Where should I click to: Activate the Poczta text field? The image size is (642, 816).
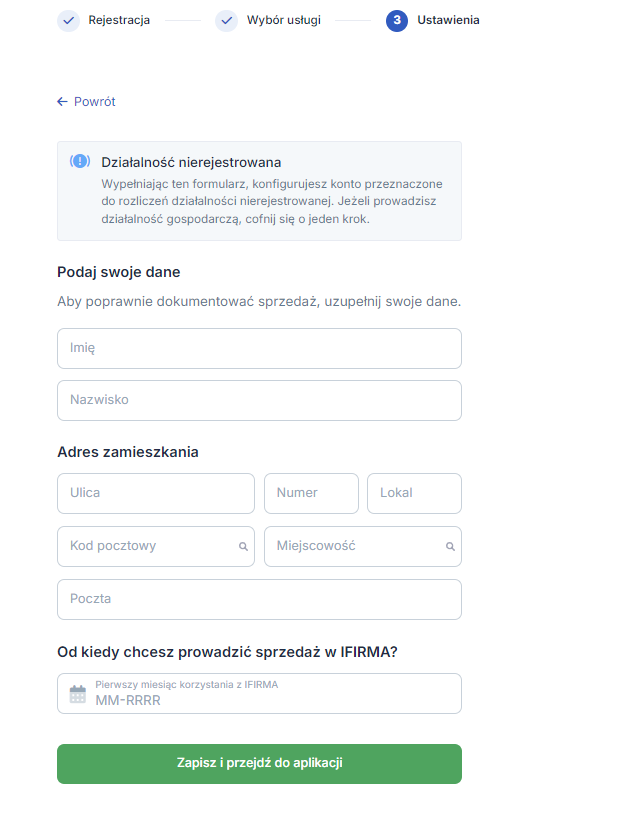259,599
